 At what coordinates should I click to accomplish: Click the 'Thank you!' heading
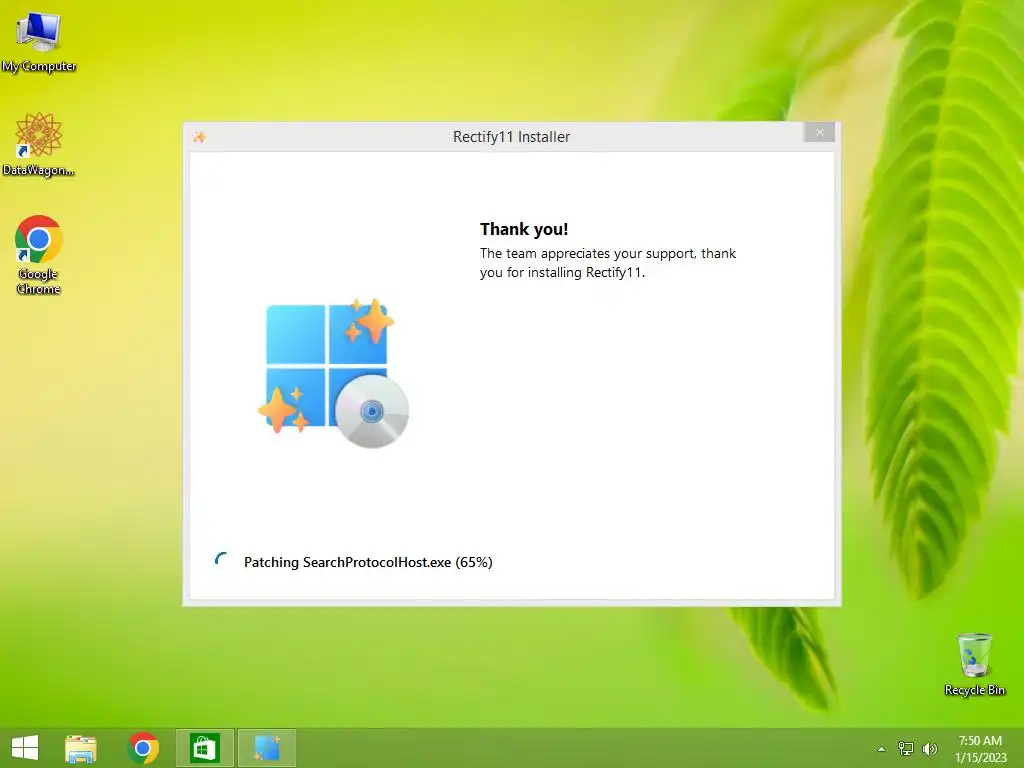(x=524, y=229)
